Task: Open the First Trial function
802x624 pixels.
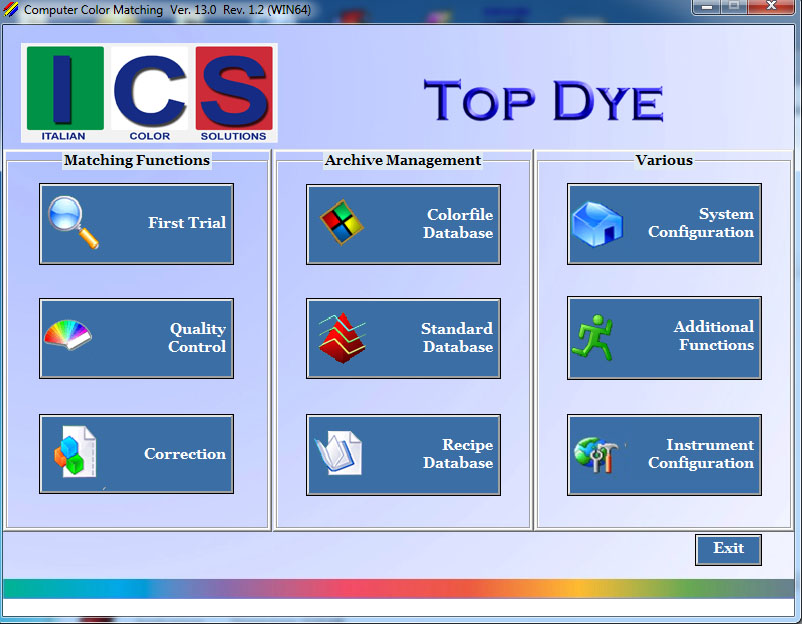Action: click(136, 224)
